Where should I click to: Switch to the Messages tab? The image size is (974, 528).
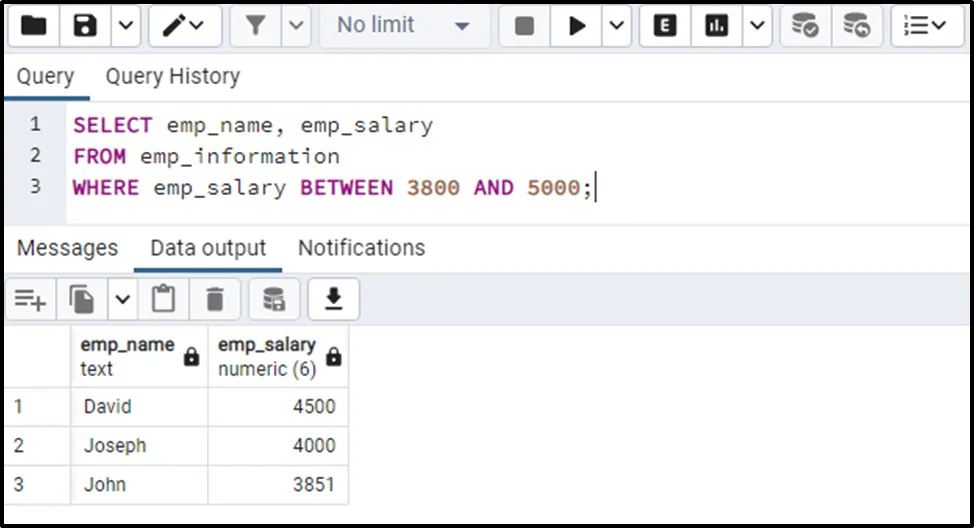click(x=67, y=248)
